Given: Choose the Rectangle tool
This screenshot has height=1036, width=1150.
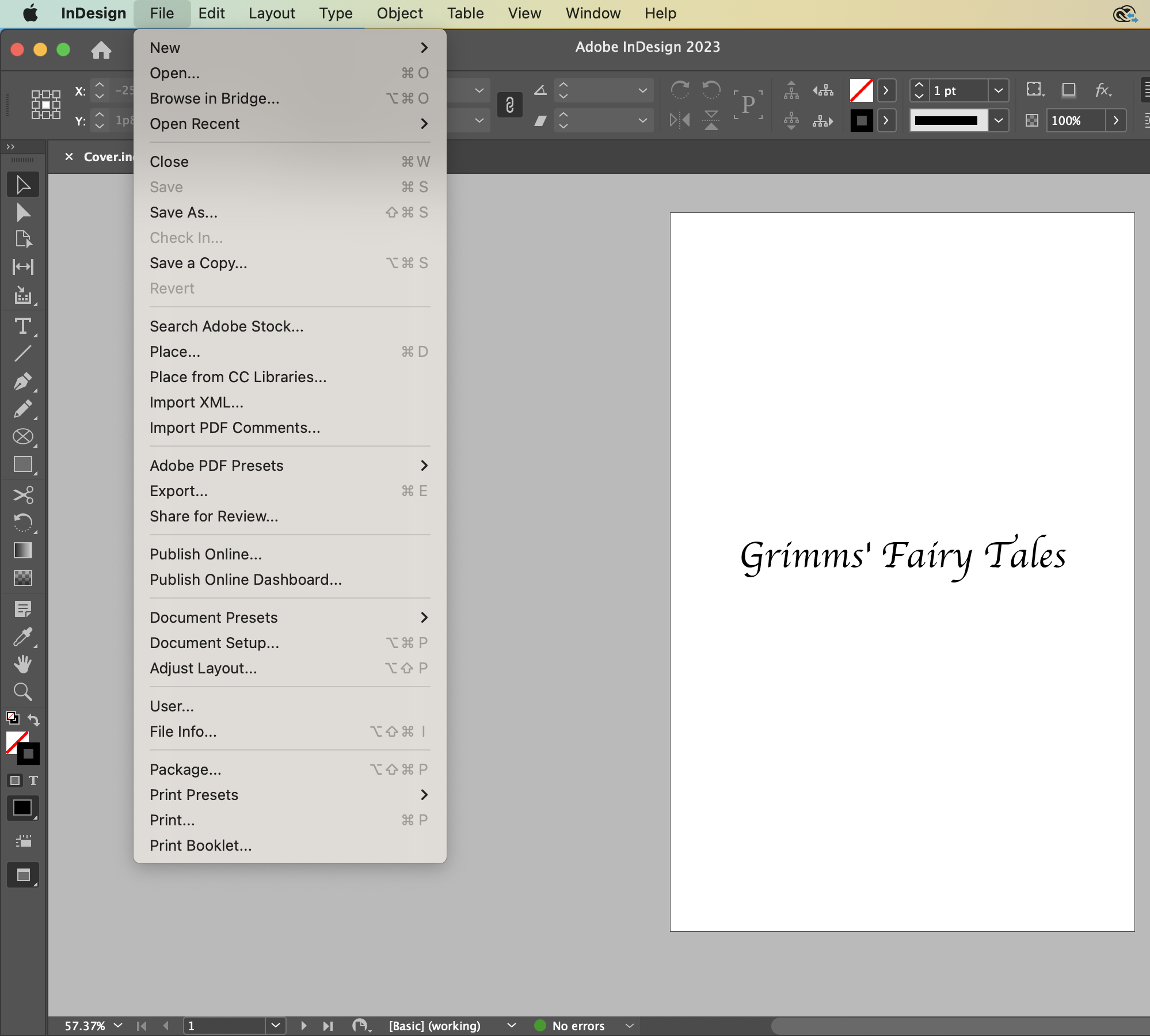Looking at the screenshot, I should 23,464.
